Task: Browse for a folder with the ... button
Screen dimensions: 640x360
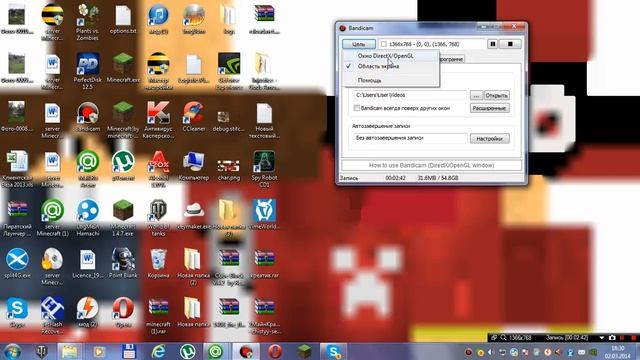Action: click(476, 96)
